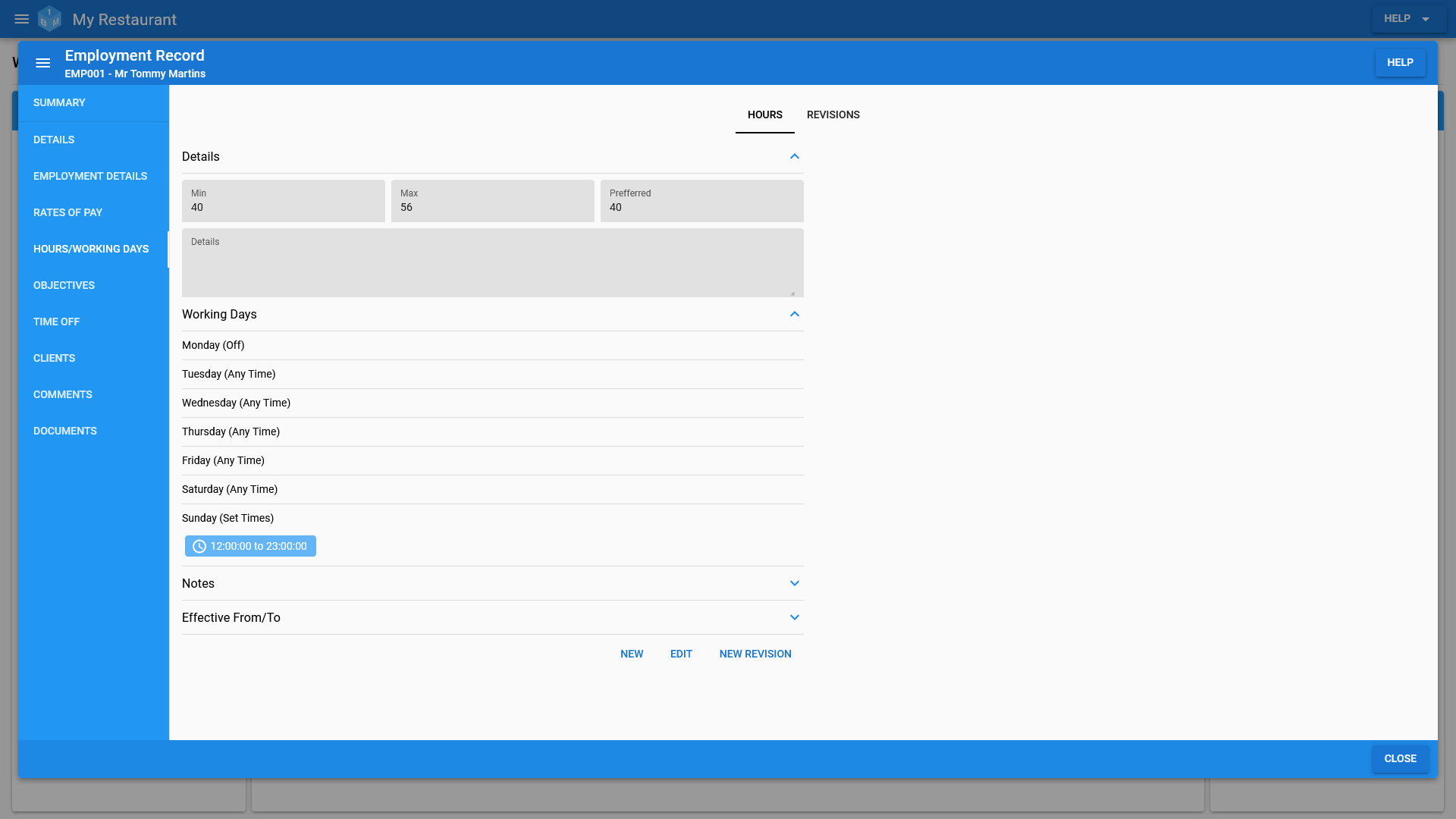Screen dimensions: 1456x819
Task: Click the expand chevron next to Notes
Action: coord(795,582)
